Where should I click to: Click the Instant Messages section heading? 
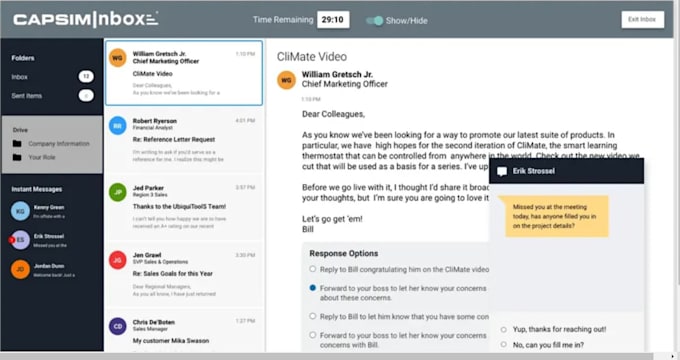click(x=37, y=189)
